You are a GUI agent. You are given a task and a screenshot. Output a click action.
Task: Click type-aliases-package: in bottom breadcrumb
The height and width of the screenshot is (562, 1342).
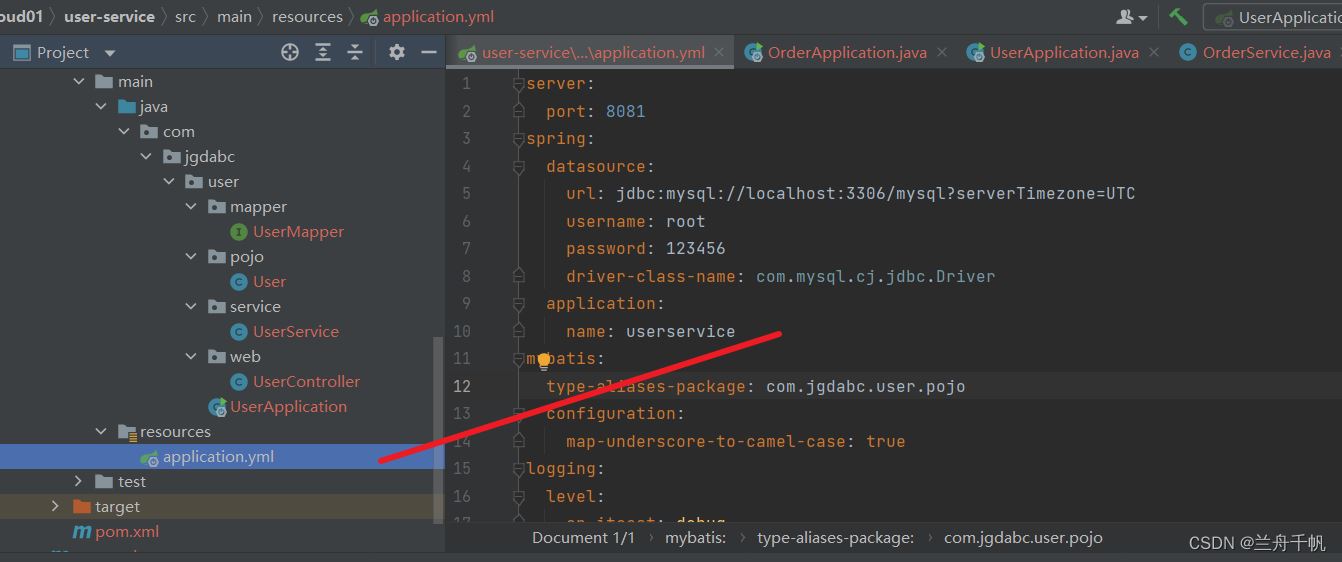[836, 538]
